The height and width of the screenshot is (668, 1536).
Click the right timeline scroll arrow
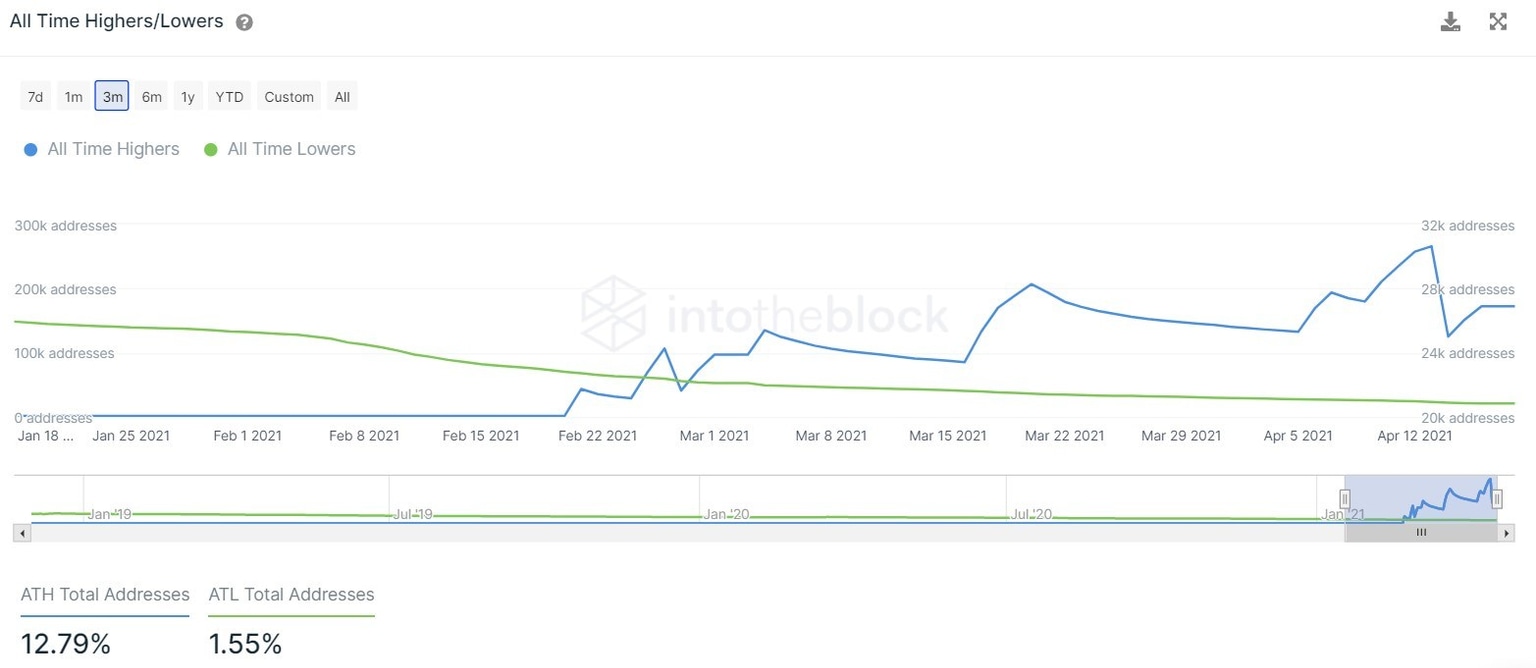coord(1506,533)
